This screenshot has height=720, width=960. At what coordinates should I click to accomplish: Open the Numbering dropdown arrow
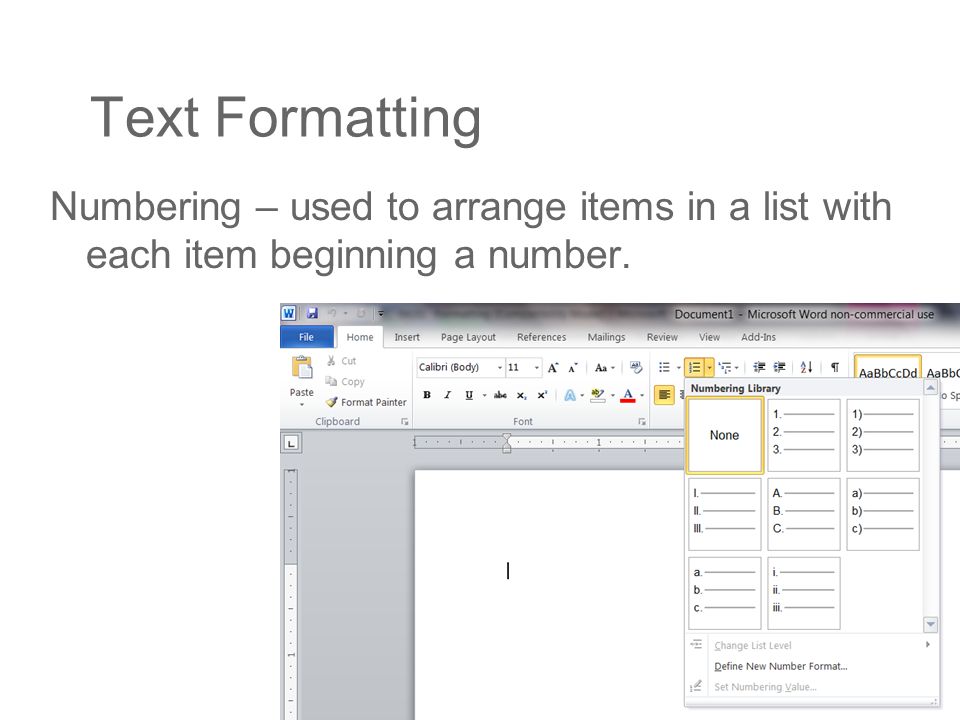(x=709, y=367)
